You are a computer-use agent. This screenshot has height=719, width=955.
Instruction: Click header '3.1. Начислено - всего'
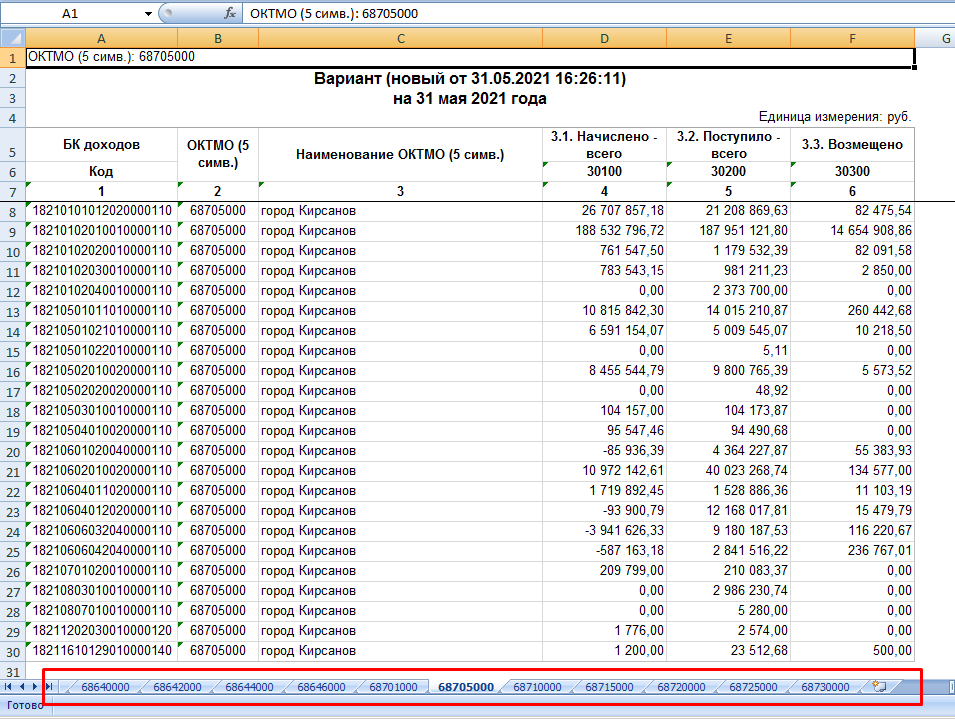tap(604, 145)
